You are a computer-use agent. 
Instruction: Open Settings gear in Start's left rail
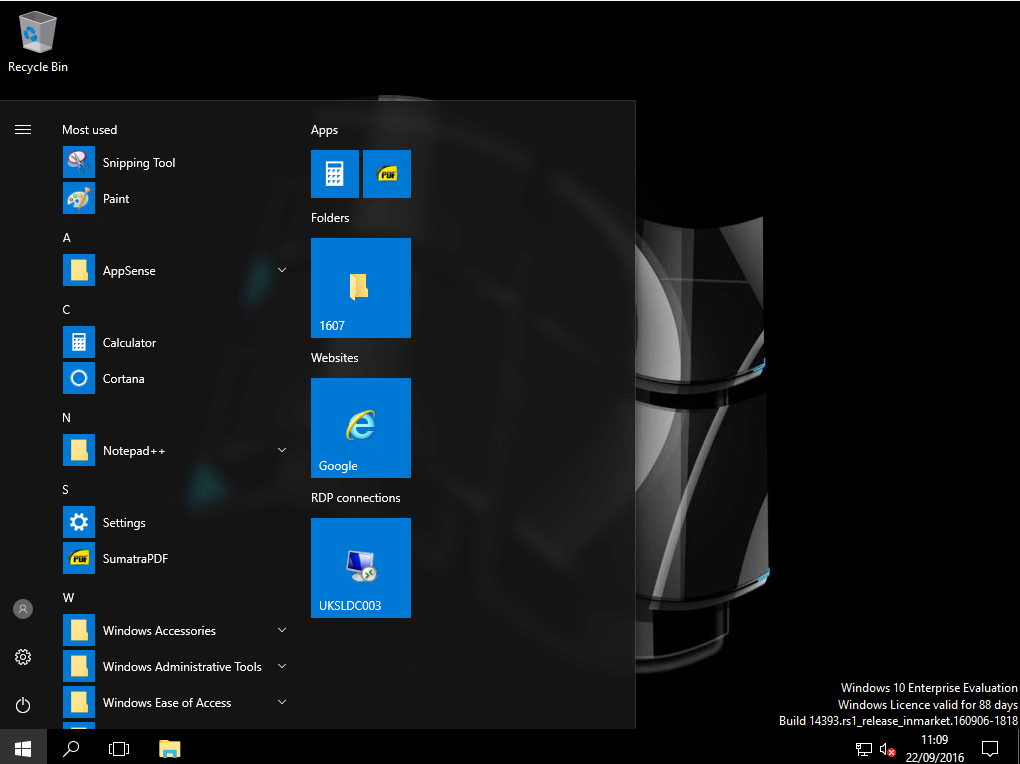[23, 657]
